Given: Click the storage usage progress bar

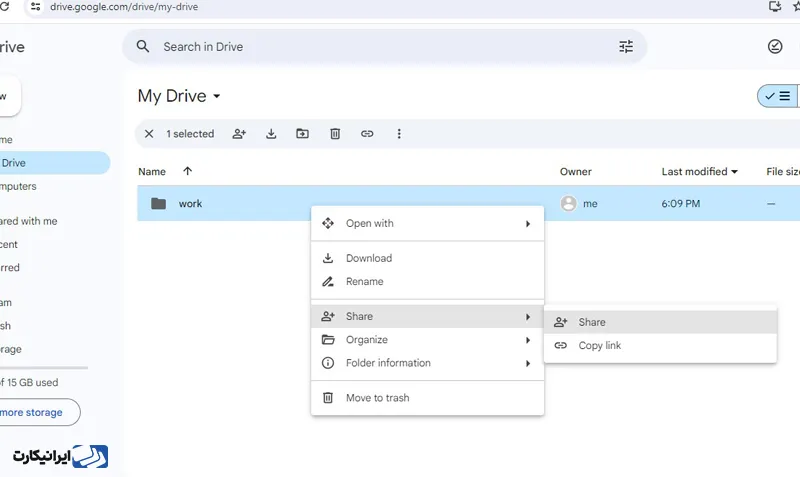Looking at the screenshot, I should tap(44, 367).
